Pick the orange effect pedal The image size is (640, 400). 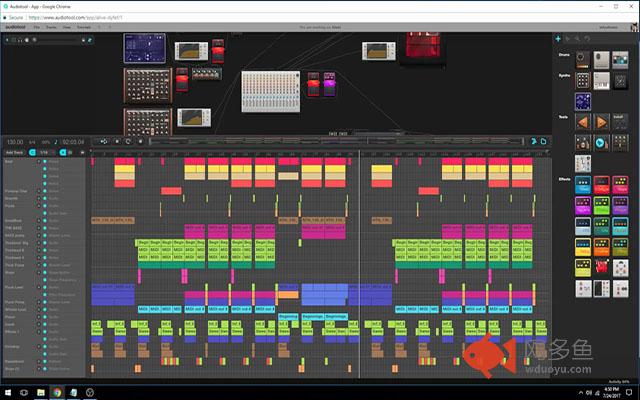[x=601, y=247]
